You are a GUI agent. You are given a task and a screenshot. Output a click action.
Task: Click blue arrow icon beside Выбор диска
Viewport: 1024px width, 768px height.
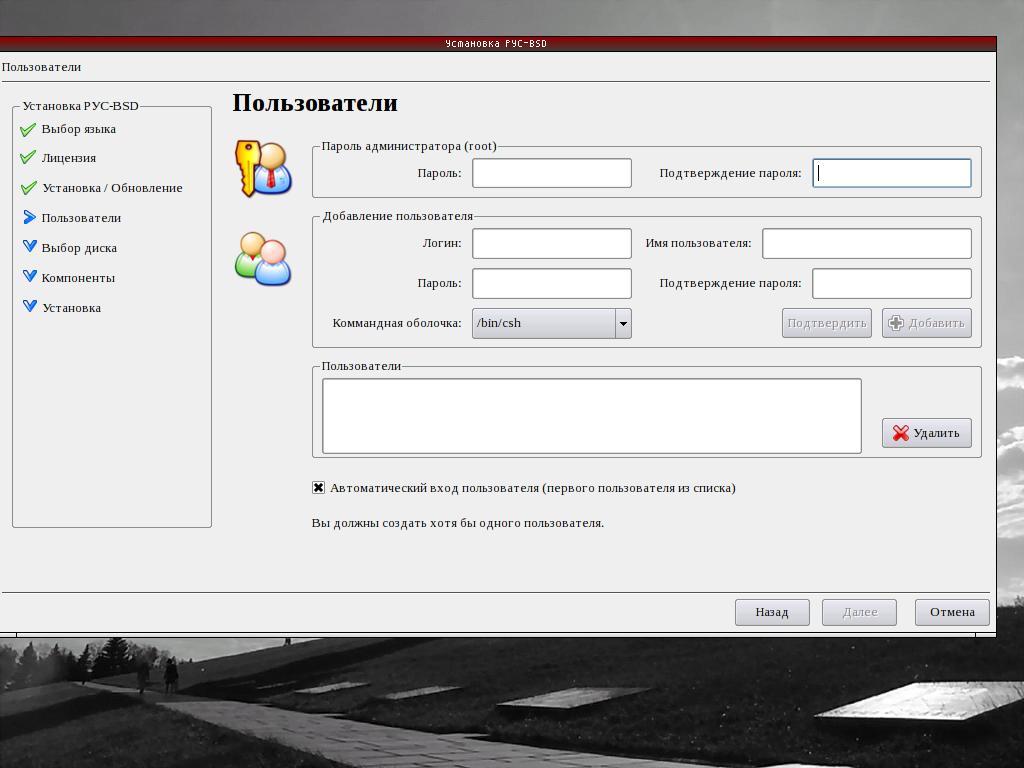point(29,248)
